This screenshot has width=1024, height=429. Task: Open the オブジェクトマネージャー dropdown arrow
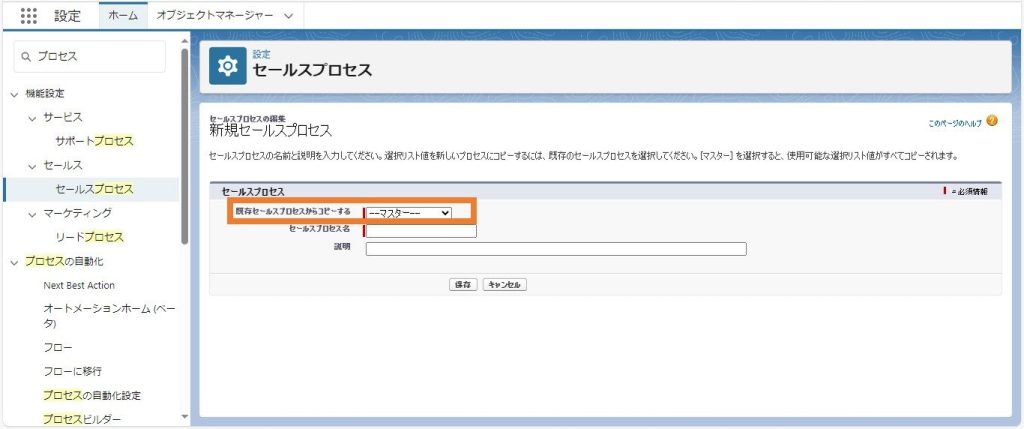(x=289, y=16)
